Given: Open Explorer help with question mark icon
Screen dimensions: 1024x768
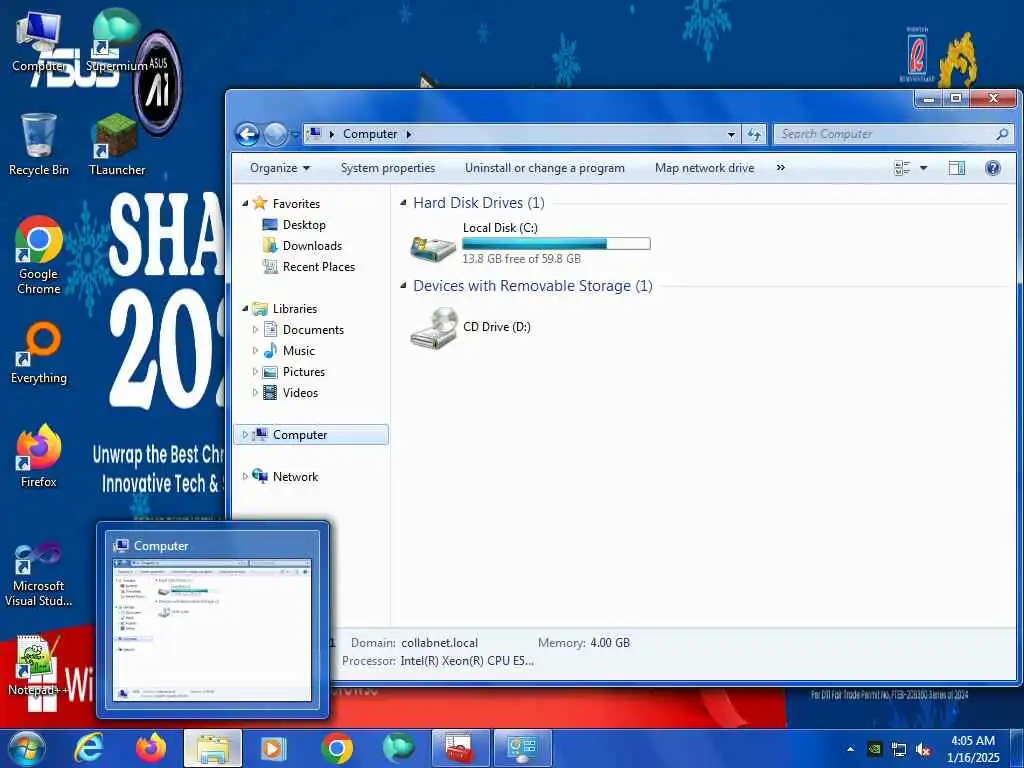Looking at the screenshot, I should [993, 168].
